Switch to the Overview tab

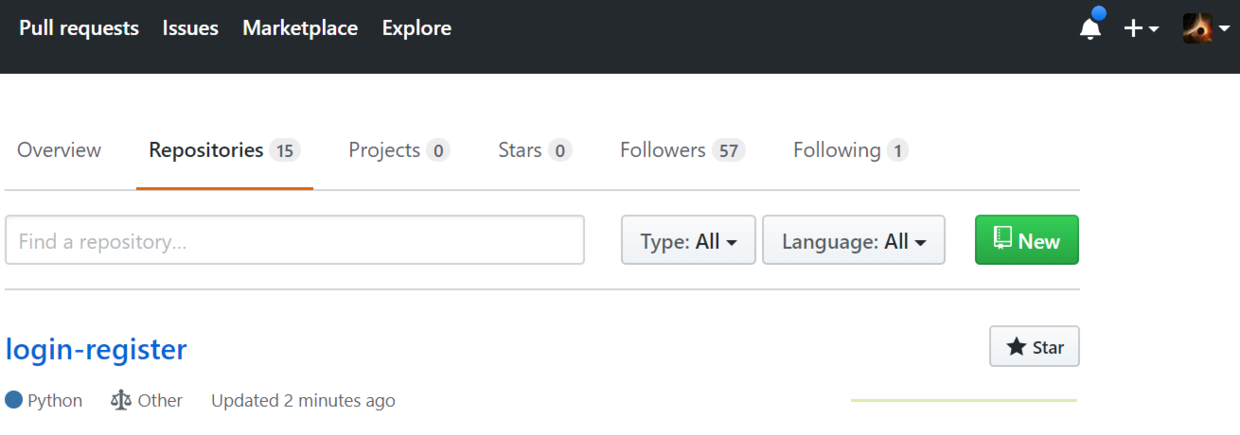59,150
